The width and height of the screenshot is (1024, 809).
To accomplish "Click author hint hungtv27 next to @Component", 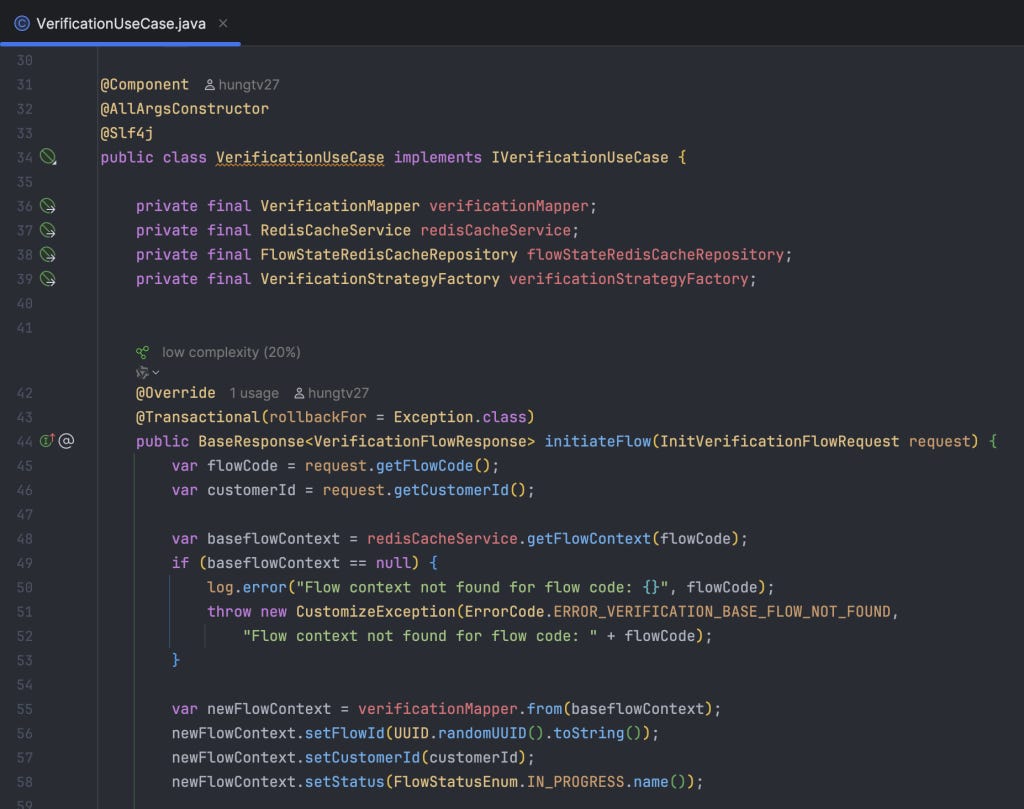I will point(249,85).
